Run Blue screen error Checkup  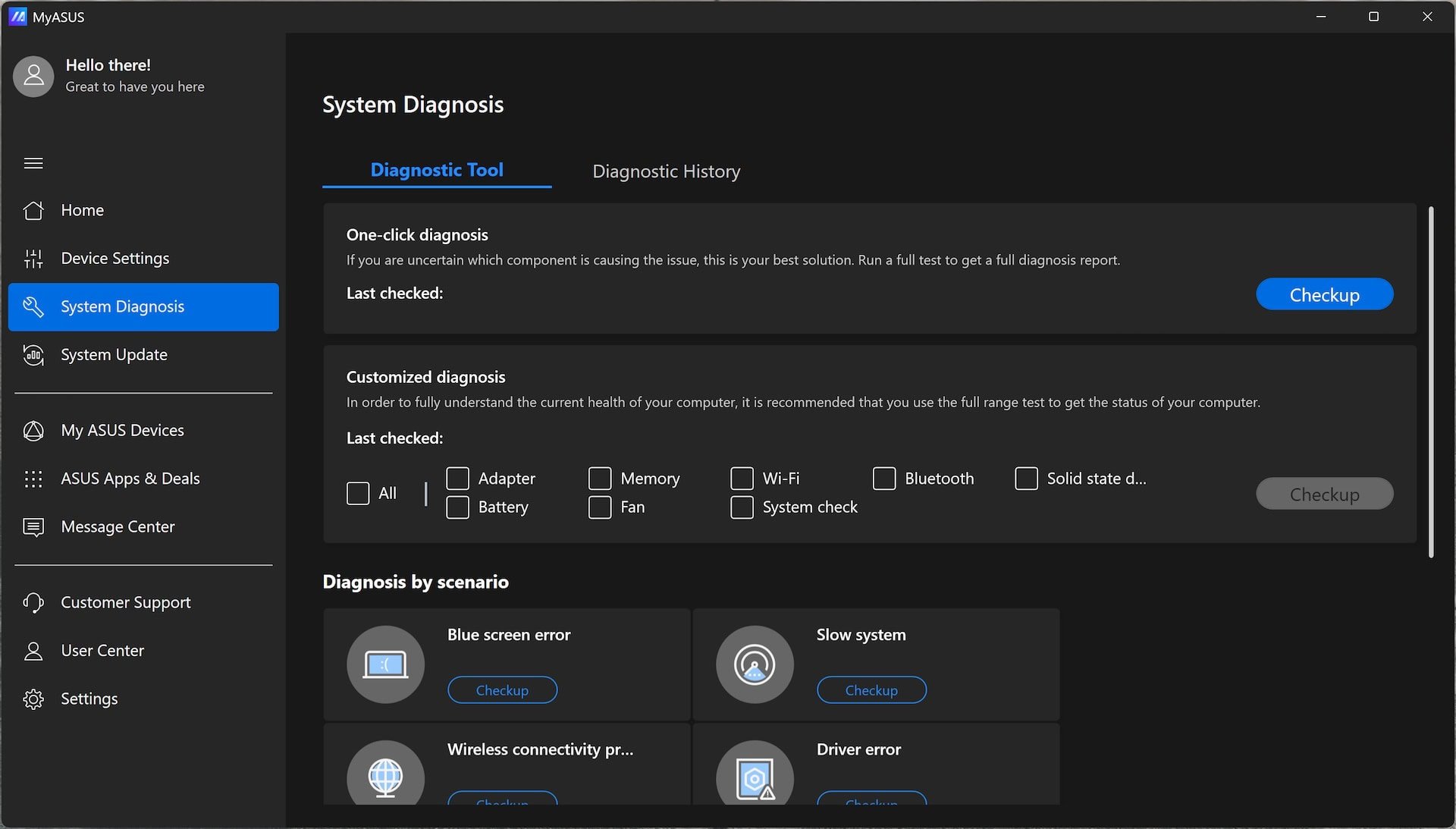coord(502,689)
